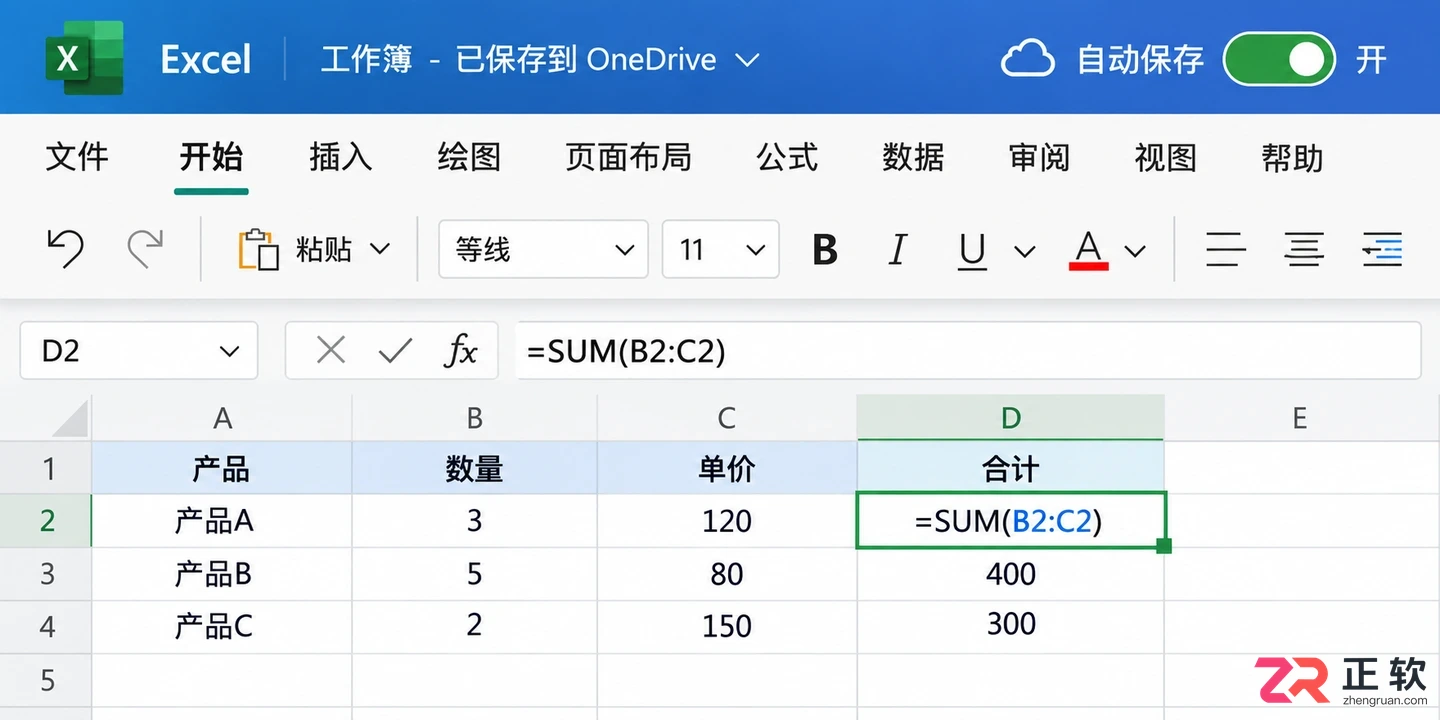The image size is (1440, 720).
Task: Open the 文件 menu
Action: click(x=77, y=157)
